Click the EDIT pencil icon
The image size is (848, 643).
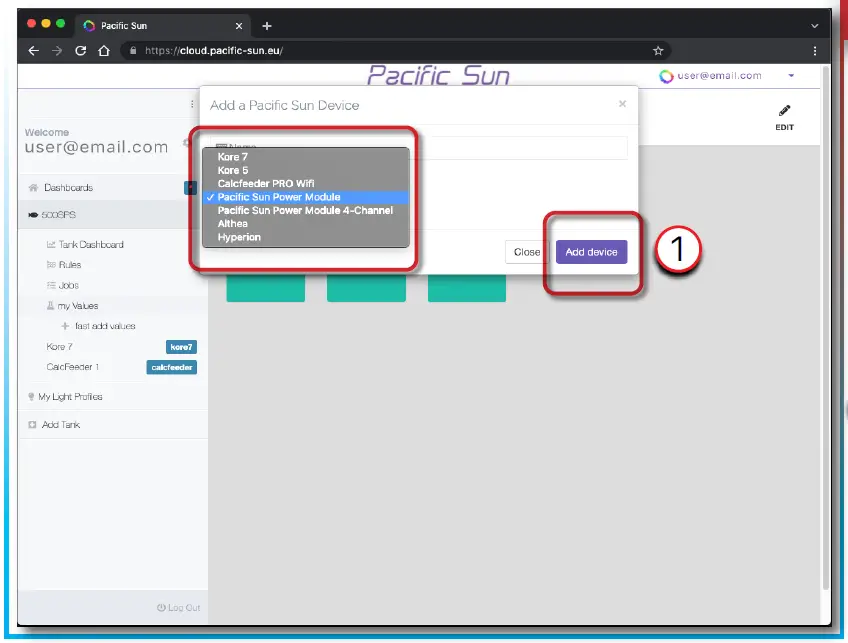pyautogui.click(x=784, y=111)
